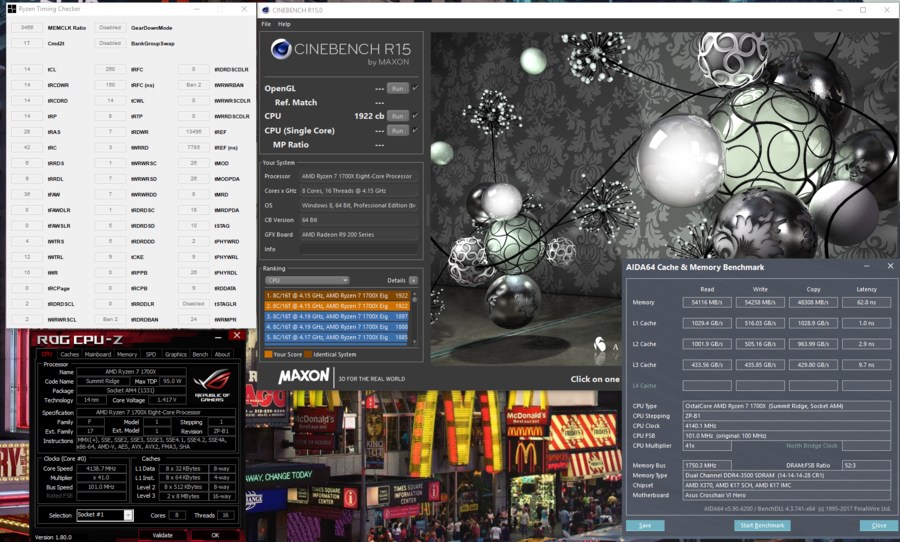Click the AIDA64 Motherboard field Asus Crosshair VI Hero
Screen dimensions: 900x542
pyautogui.click(x=786, y=495)
